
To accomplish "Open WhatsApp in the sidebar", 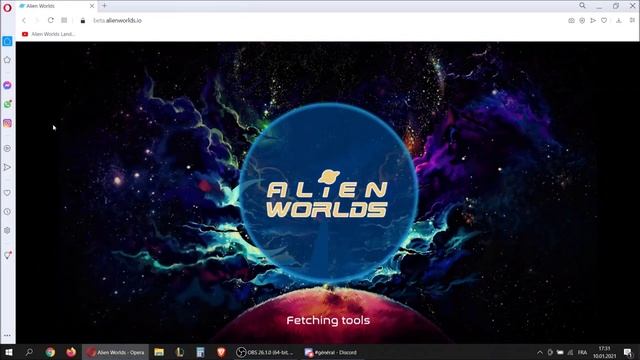I will pos(7,104).
